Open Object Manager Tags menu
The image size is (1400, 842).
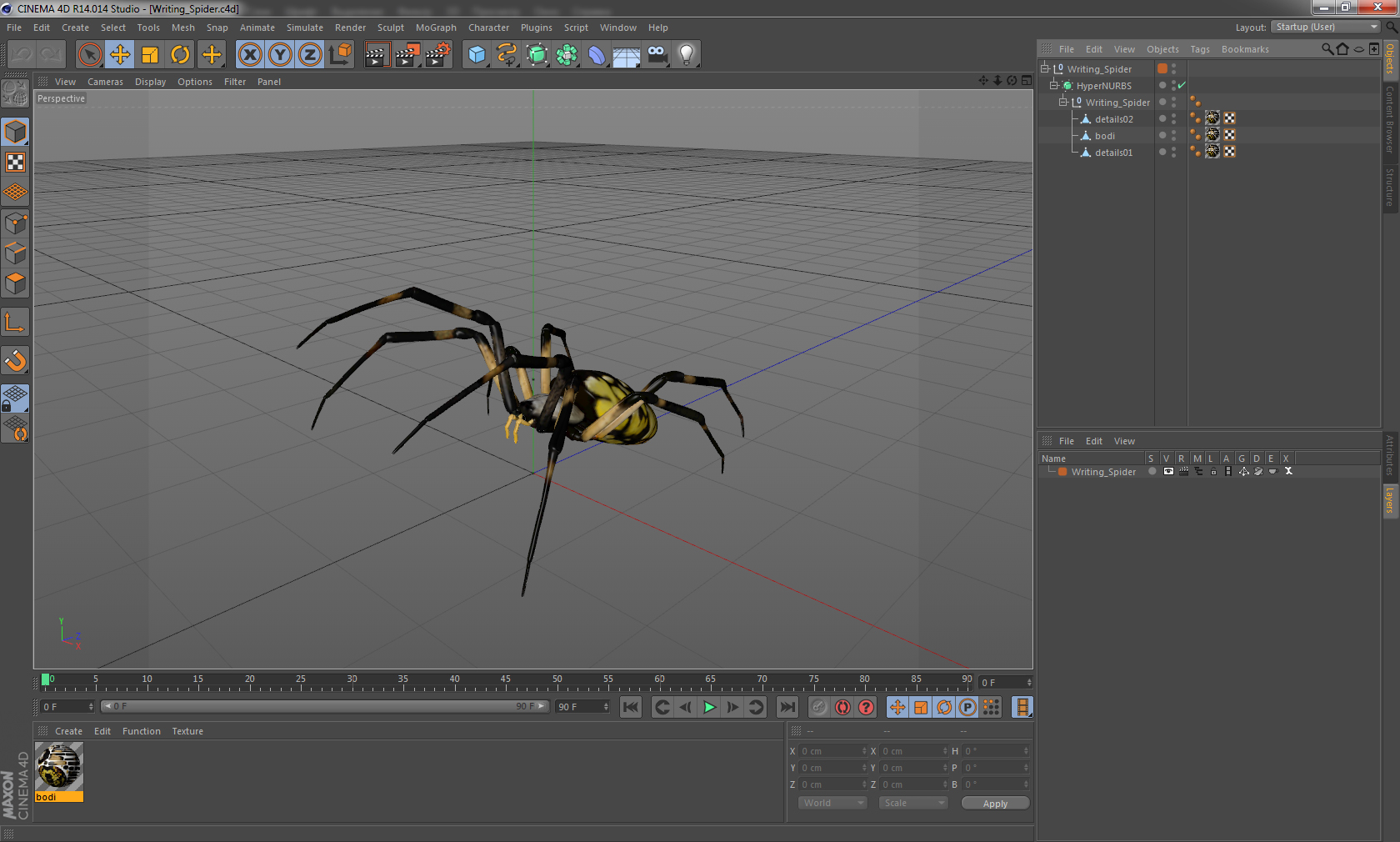(1200, 49)
